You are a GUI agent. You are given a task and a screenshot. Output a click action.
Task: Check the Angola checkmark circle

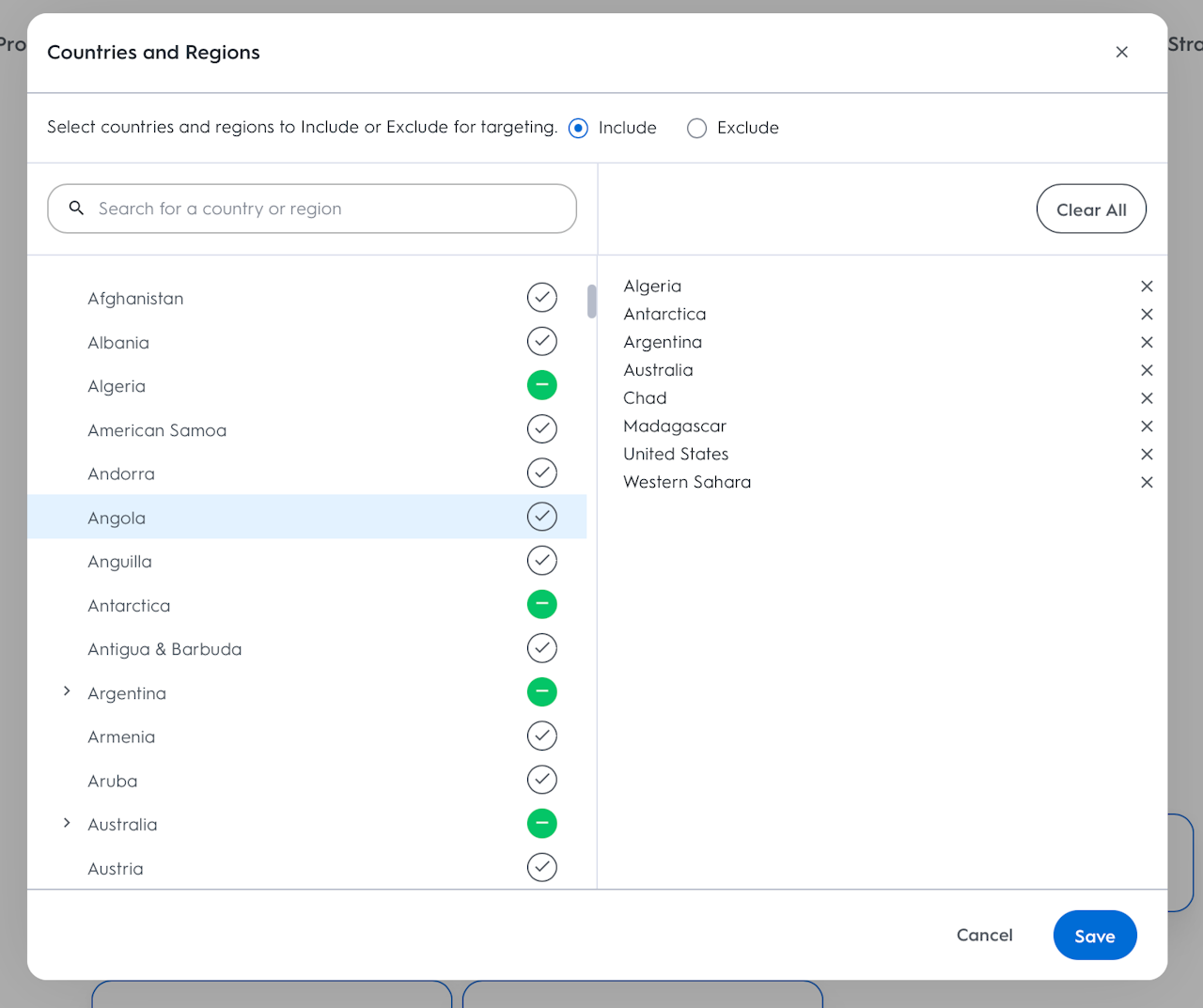(542, 517)
